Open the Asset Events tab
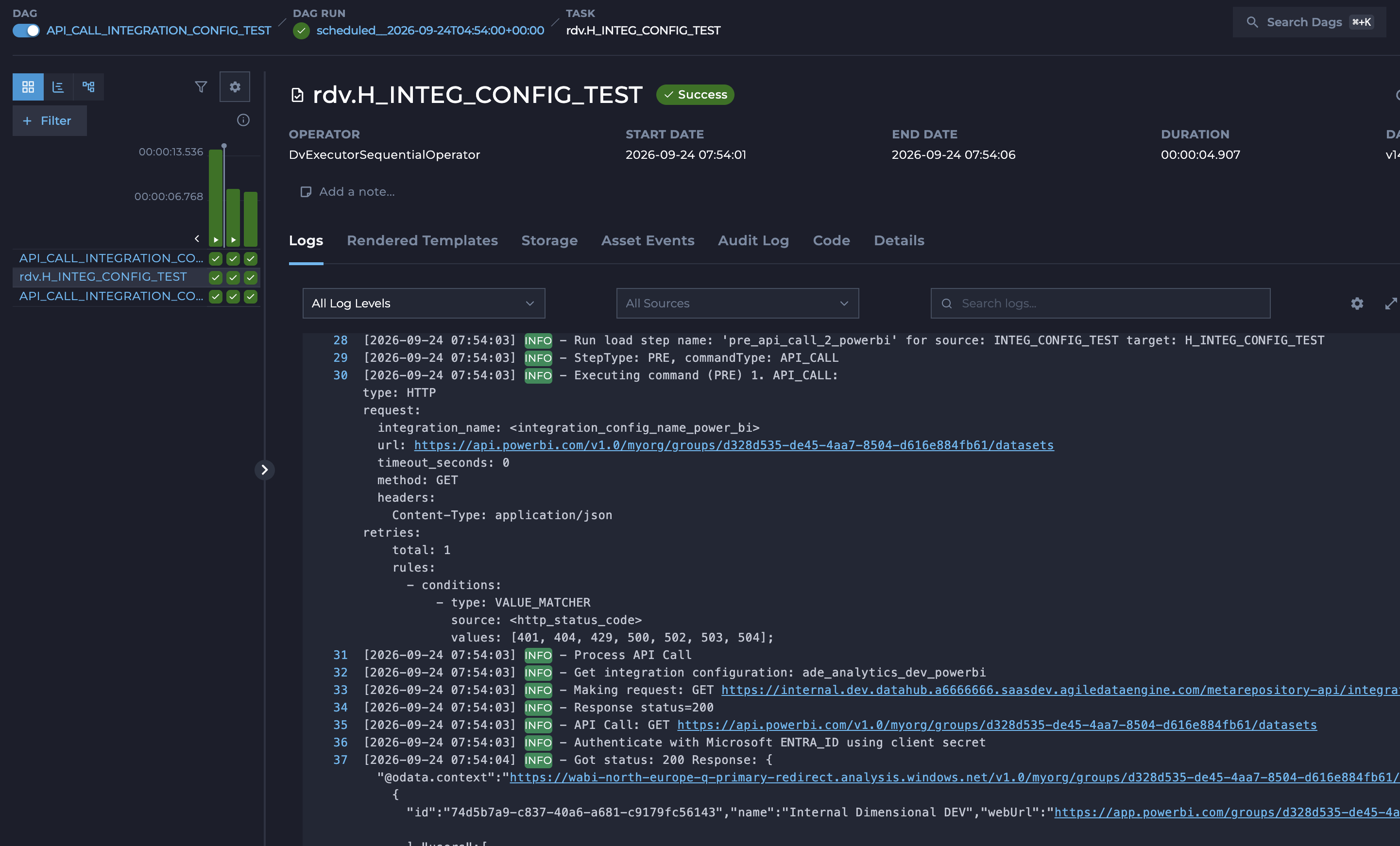The height and width of the screenshot is (846, 1400). tap(648, 241)
